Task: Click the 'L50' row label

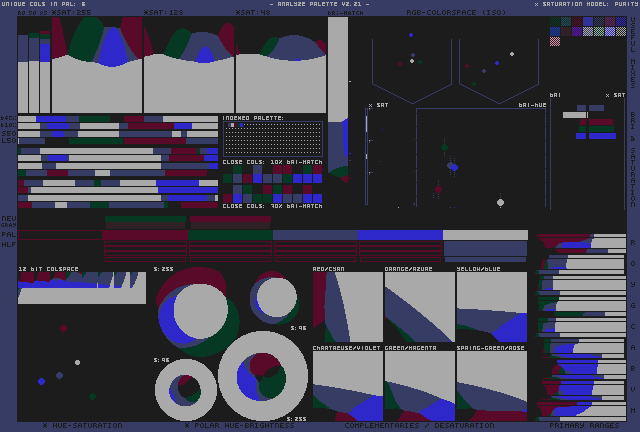Action: coord(9,141)
